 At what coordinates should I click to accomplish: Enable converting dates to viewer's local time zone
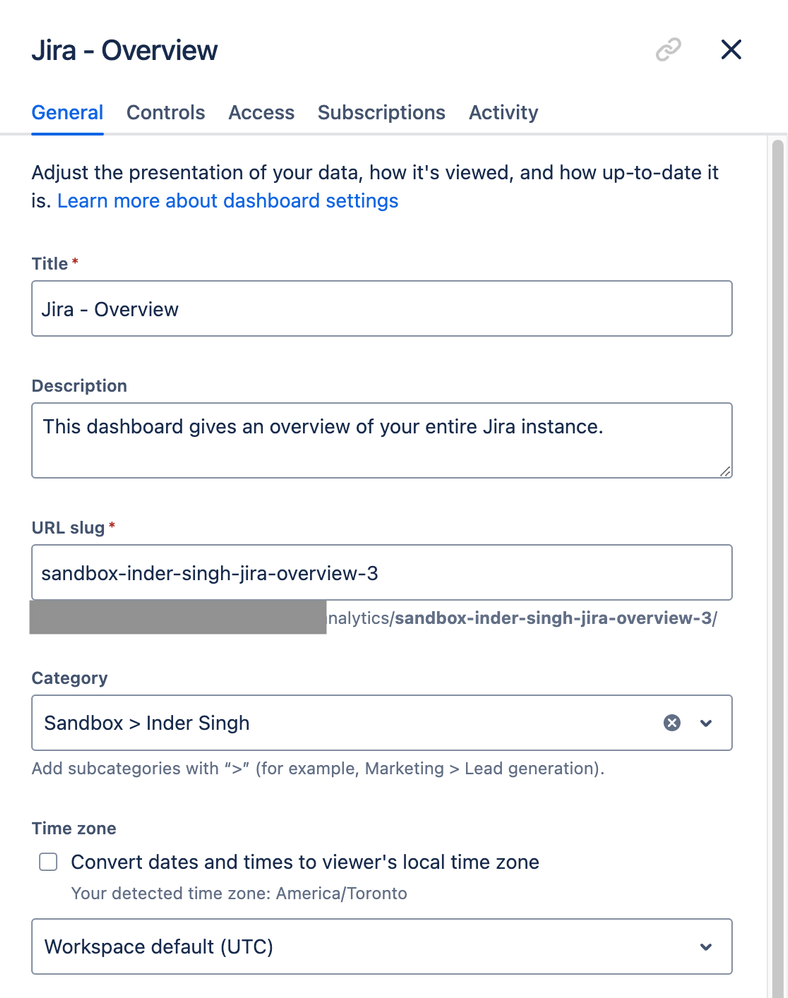(x=47, y=861)
